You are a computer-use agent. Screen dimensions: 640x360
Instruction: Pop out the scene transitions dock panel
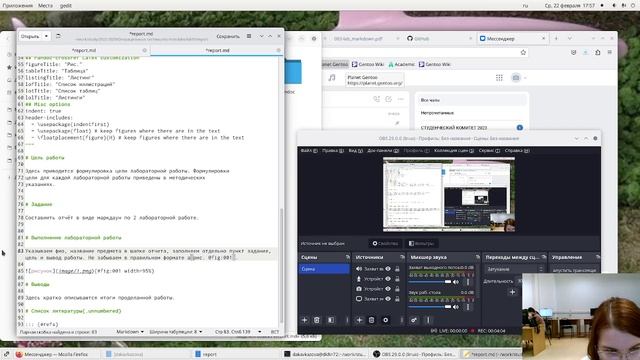point(544,257)
